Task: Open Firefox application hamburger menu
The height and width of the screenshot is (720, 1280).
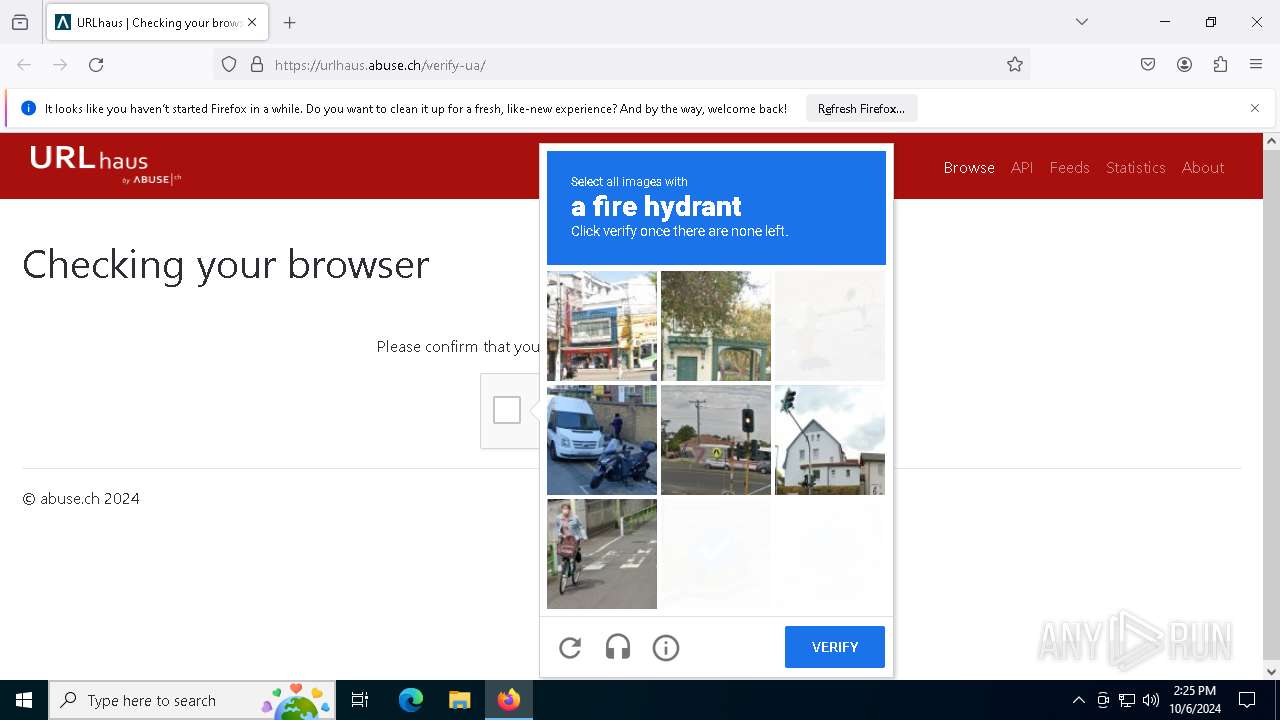Action: 1256,65
